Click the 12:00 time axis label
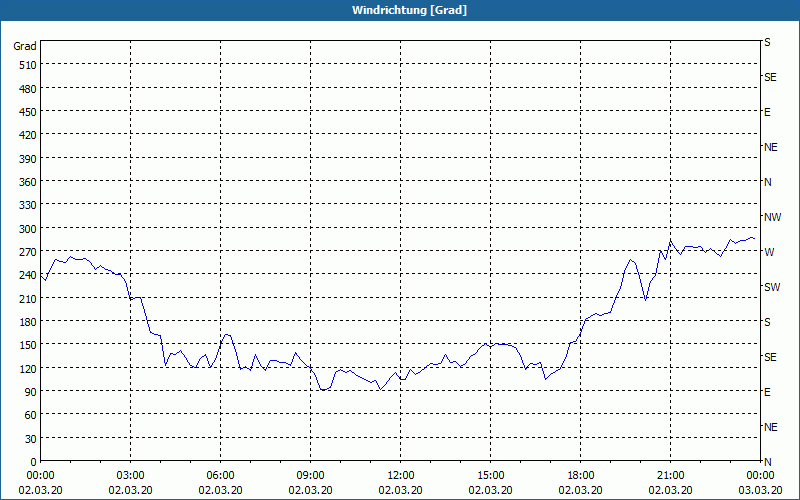The height and width of the screenshot is (500, 800). (401, 476)
